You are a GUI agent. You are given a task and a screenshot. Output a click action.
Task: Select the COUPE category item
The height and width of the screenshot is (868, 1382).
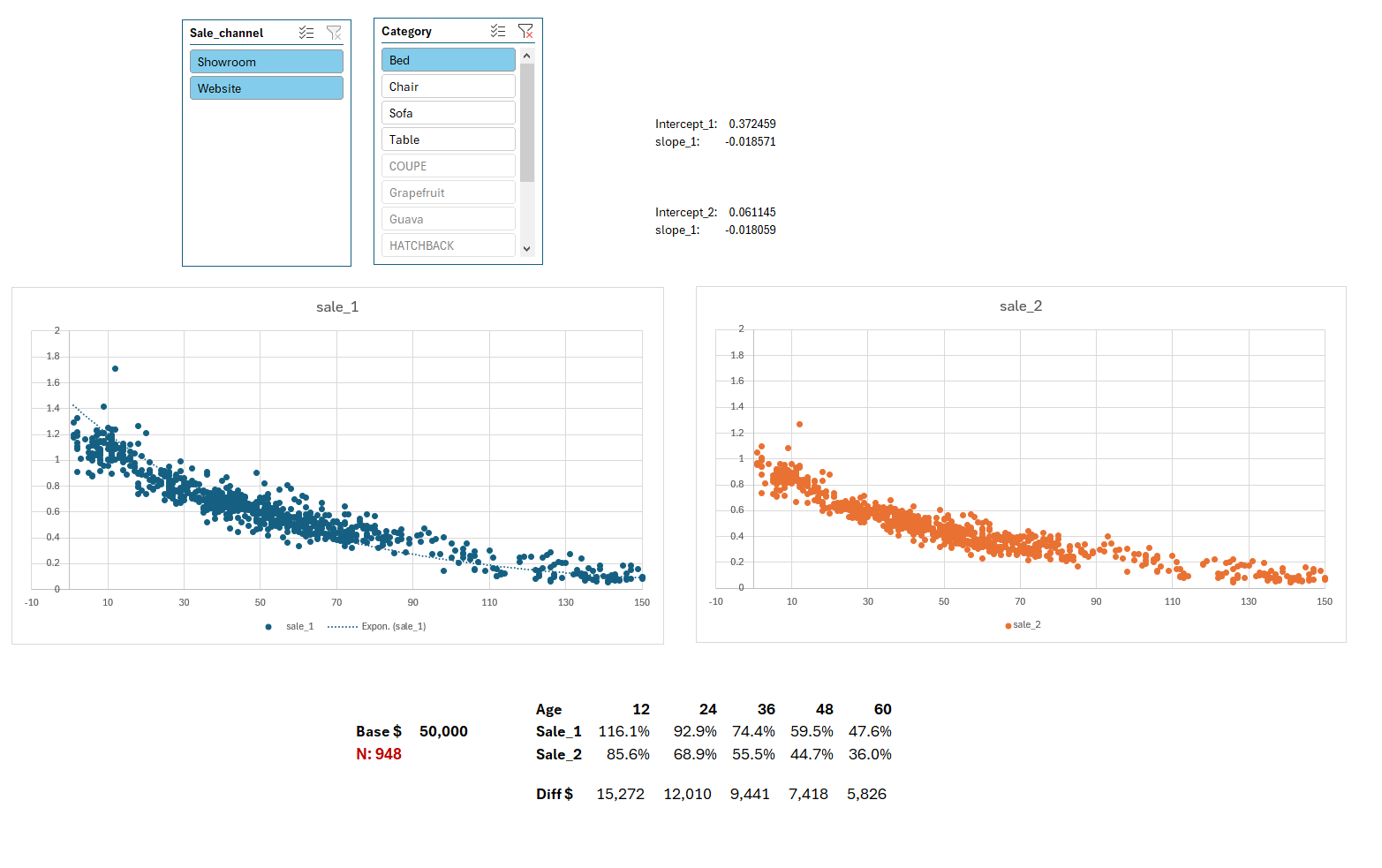(x=448, y=165)
